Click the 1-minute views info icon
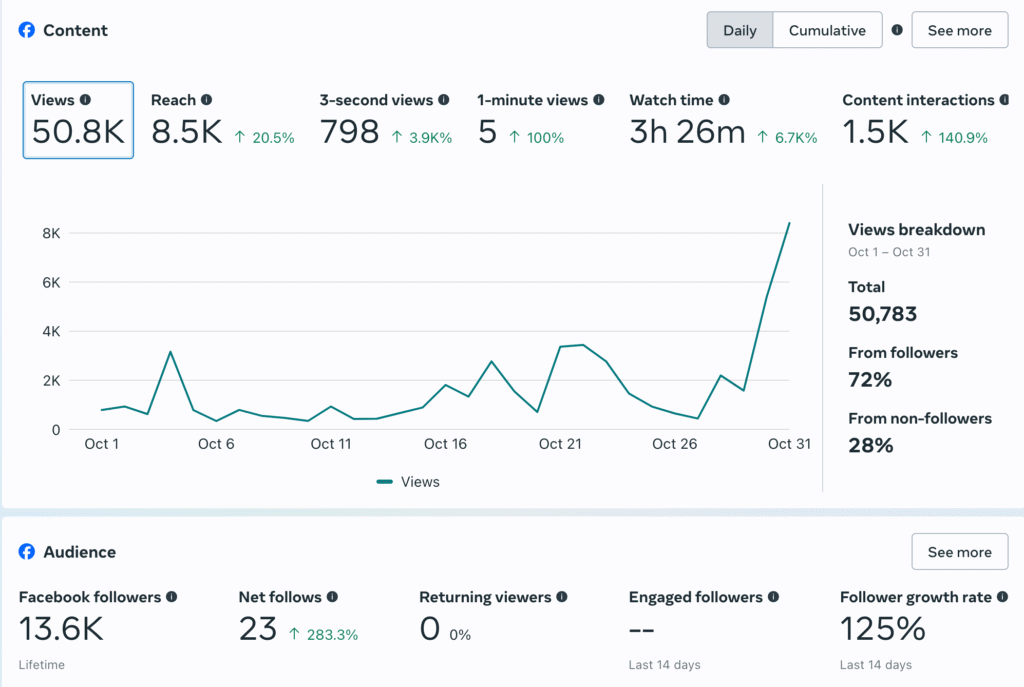 click(x=599, y=100)
